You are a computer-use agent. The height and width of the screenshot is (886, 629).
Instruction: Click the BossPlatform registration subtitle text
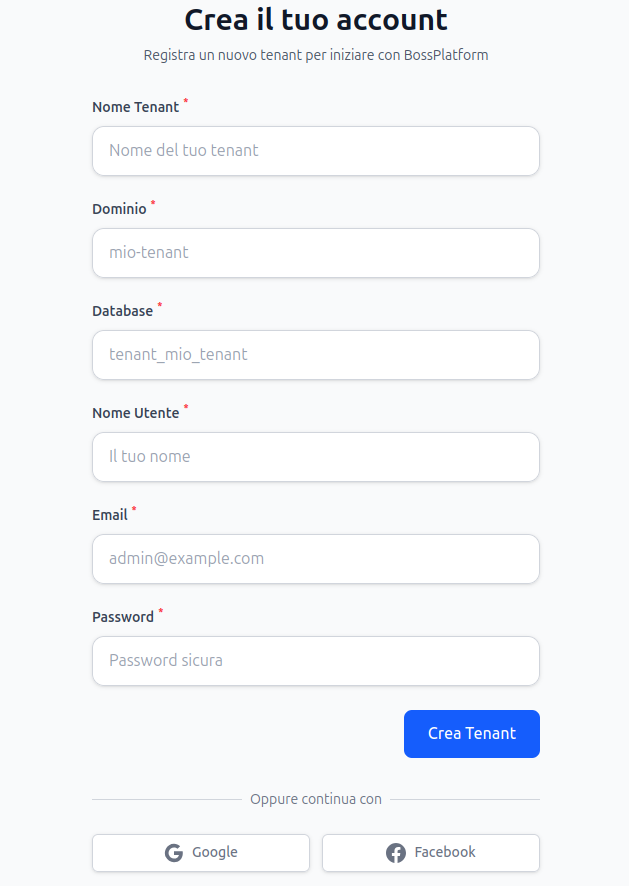[x=316, y=55]
